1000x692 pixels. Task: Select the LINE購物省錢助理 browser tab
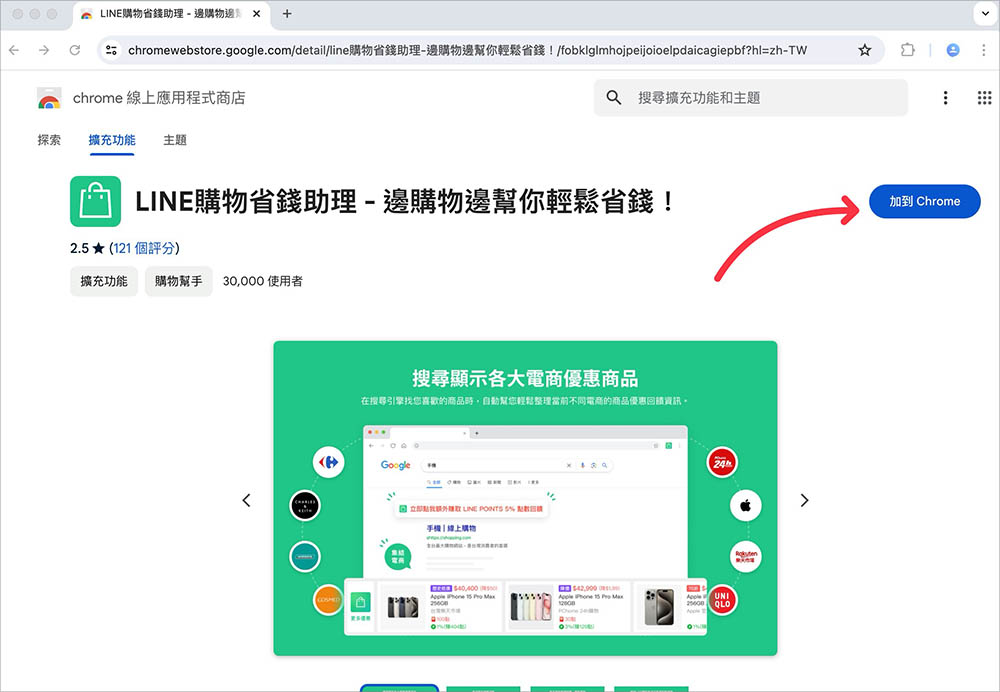coord(171,14)
